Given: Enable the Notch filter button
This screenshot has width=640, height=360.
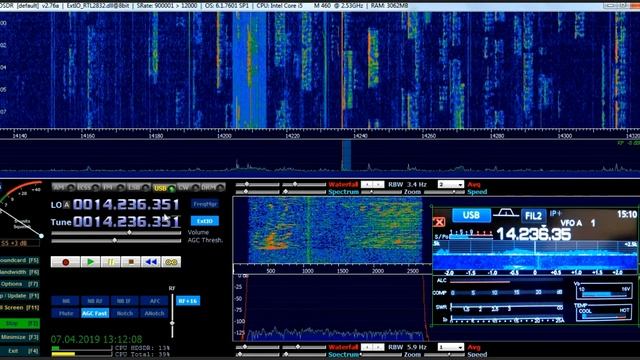Looking at the screenshot, I should (x=124, y=313).
